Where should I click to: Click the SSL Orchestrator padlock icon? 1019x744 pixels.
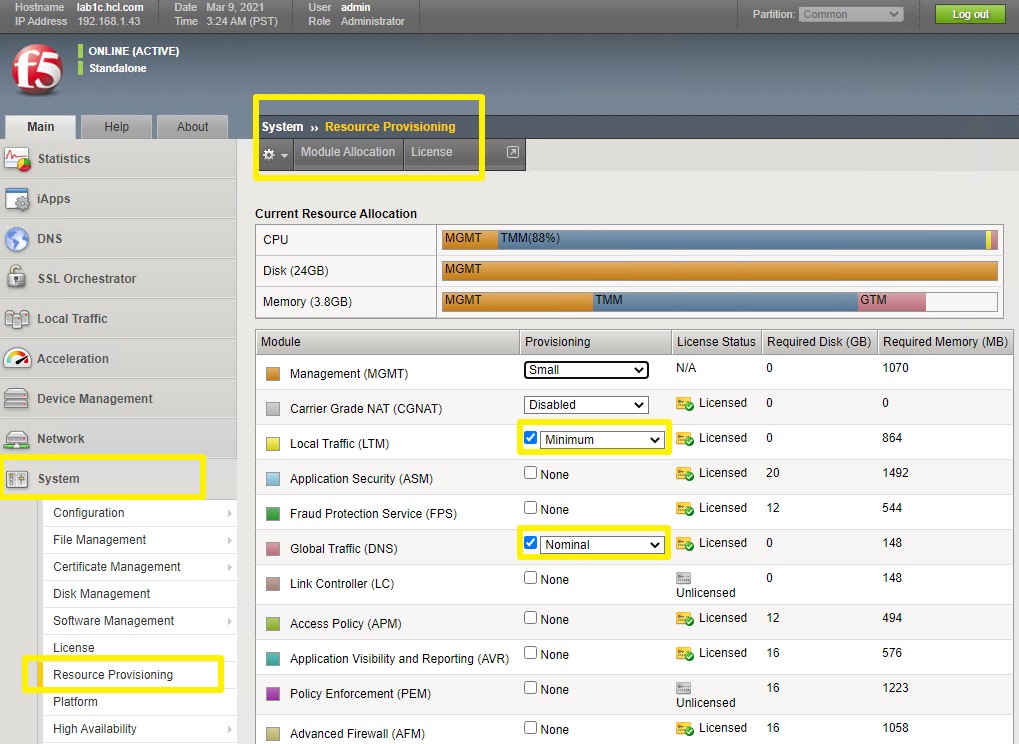point(16,277)
